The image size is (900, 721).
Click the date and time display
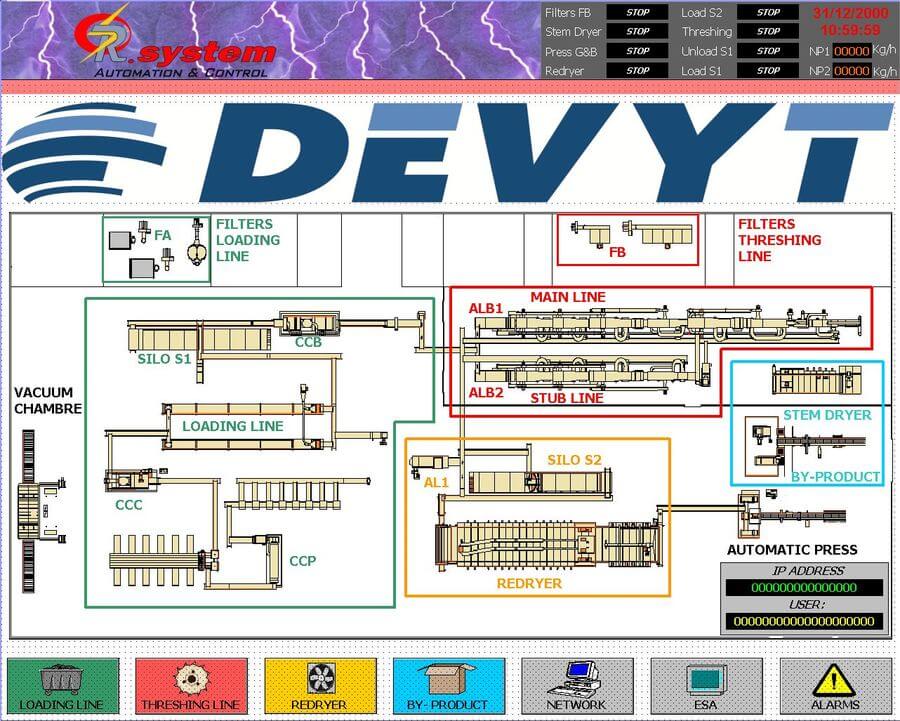pos(851,22)
